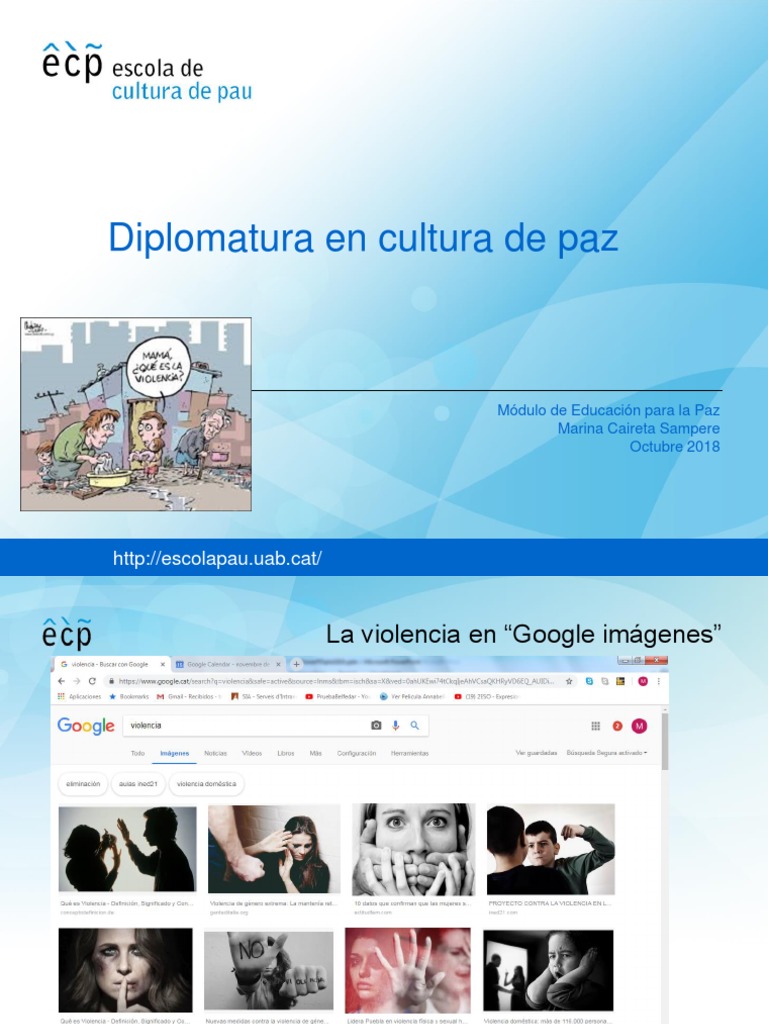Open the Herramientas search tools
The width and height of the screenshot is (768, 1024).
[409, 753]
